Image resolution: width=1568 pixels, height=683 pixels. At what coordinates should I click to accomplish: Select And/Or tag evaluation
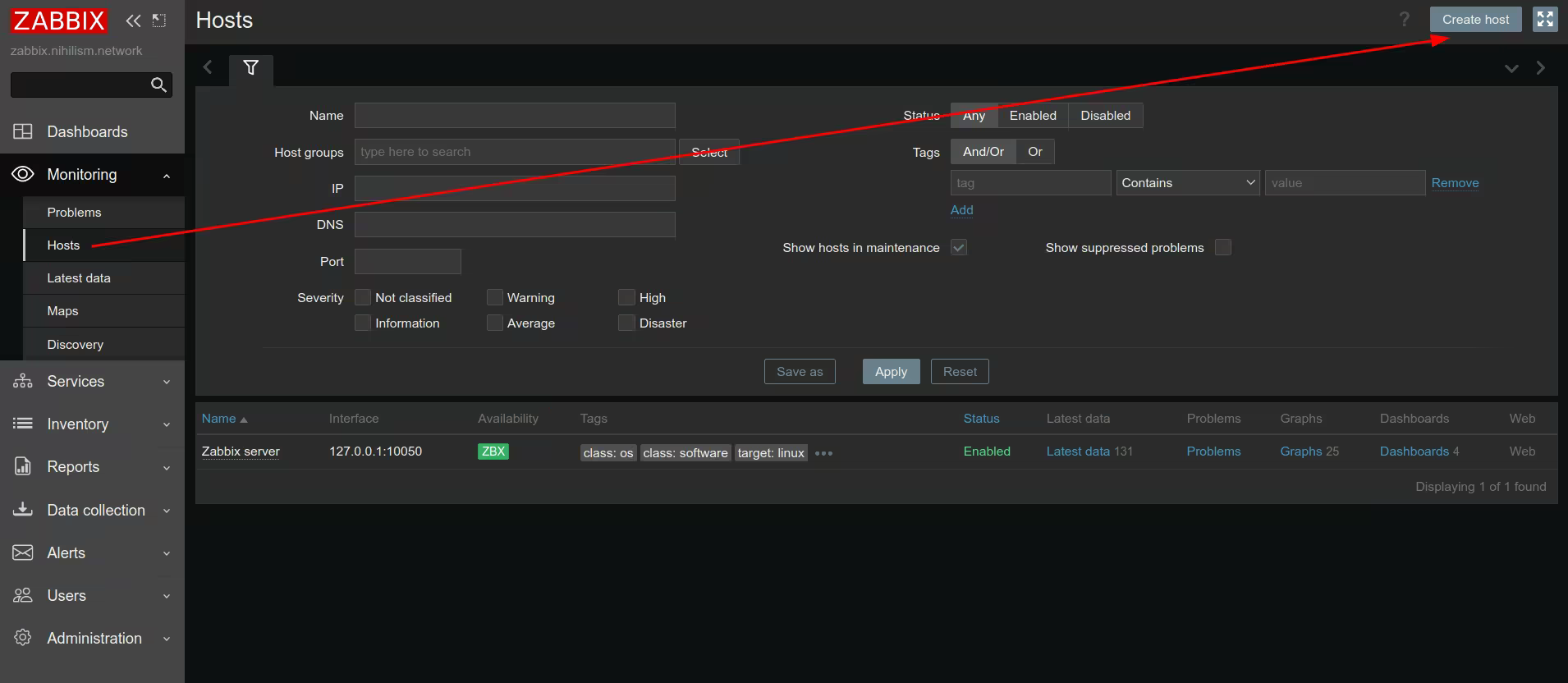pos(983,152)
